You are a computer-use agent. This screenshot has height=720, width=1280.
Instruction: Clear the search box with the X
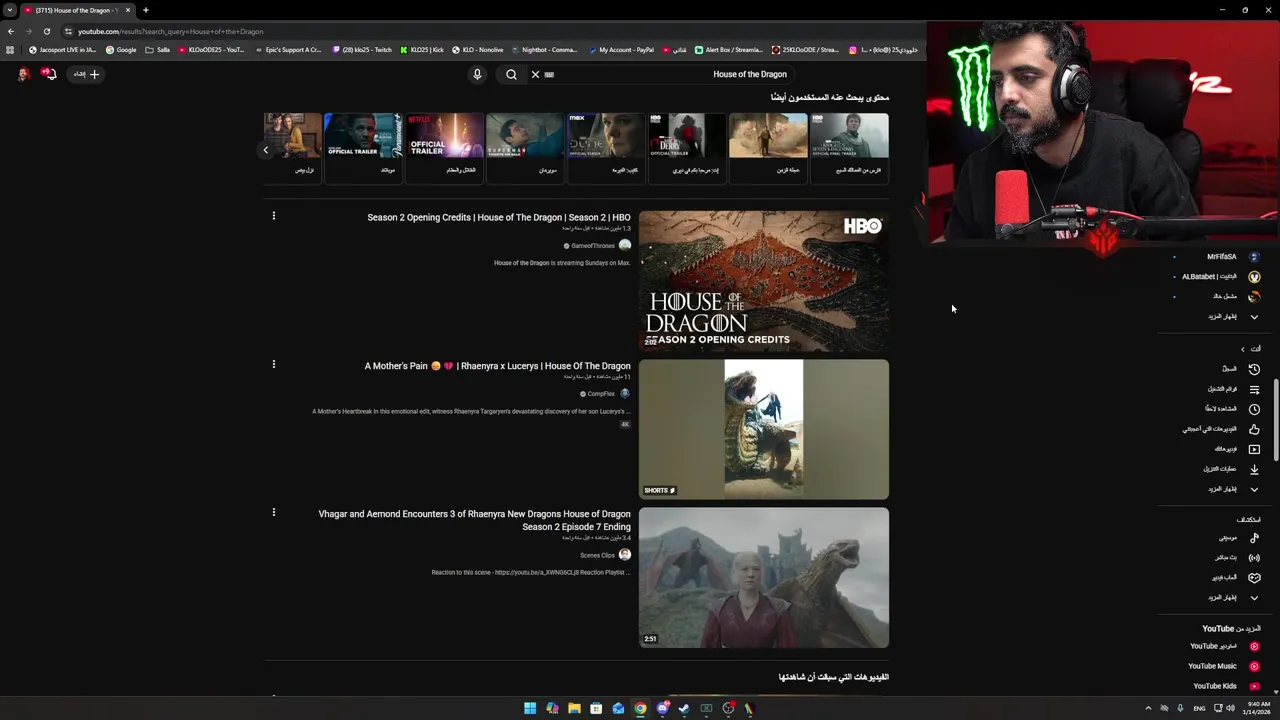(x=535, y=74)
